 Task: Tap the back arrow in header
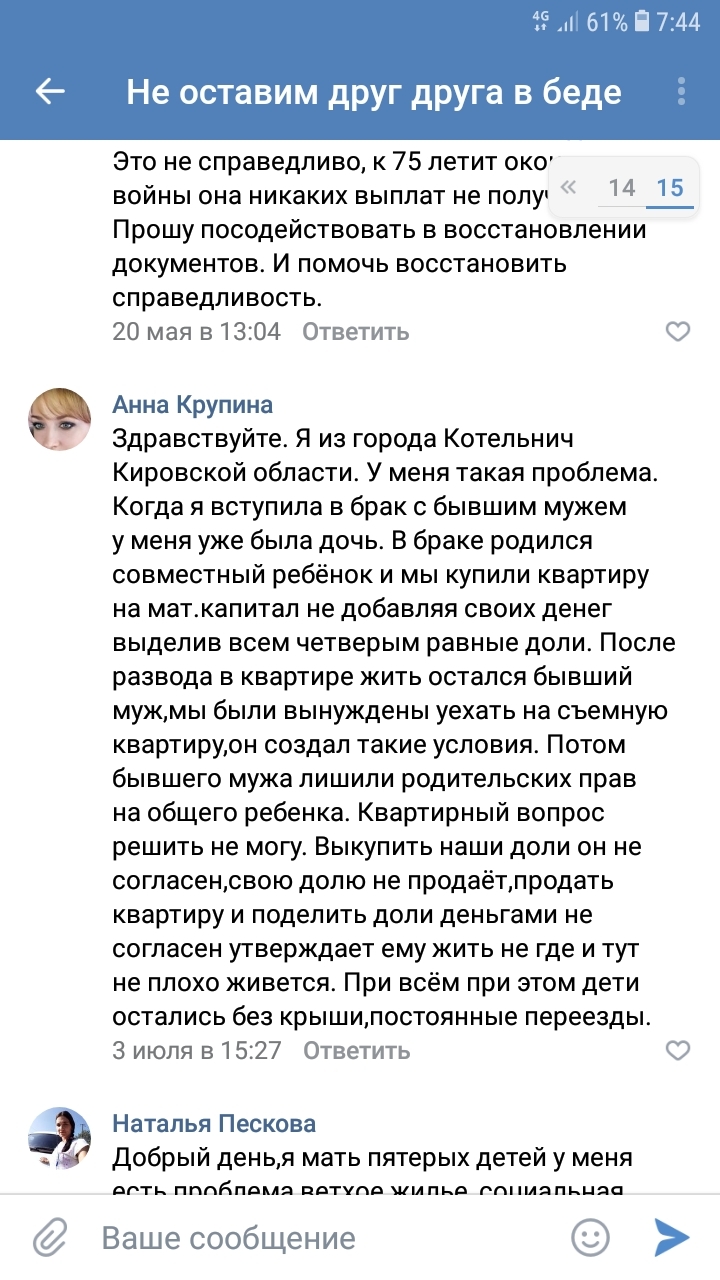click(x=50, y=93)
